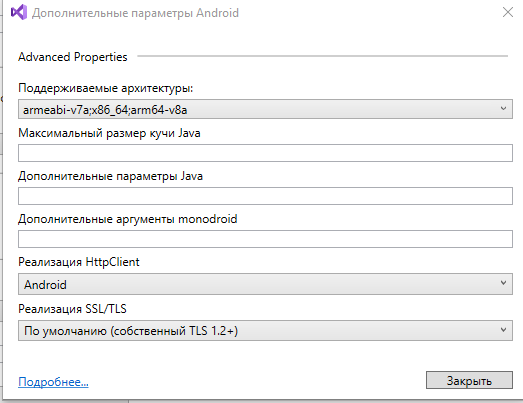Image resolution: width=523 pixels, height=403 pixels.
Task: Click the dialog title Дополнительные параметры Android
Action: [135, 13]
